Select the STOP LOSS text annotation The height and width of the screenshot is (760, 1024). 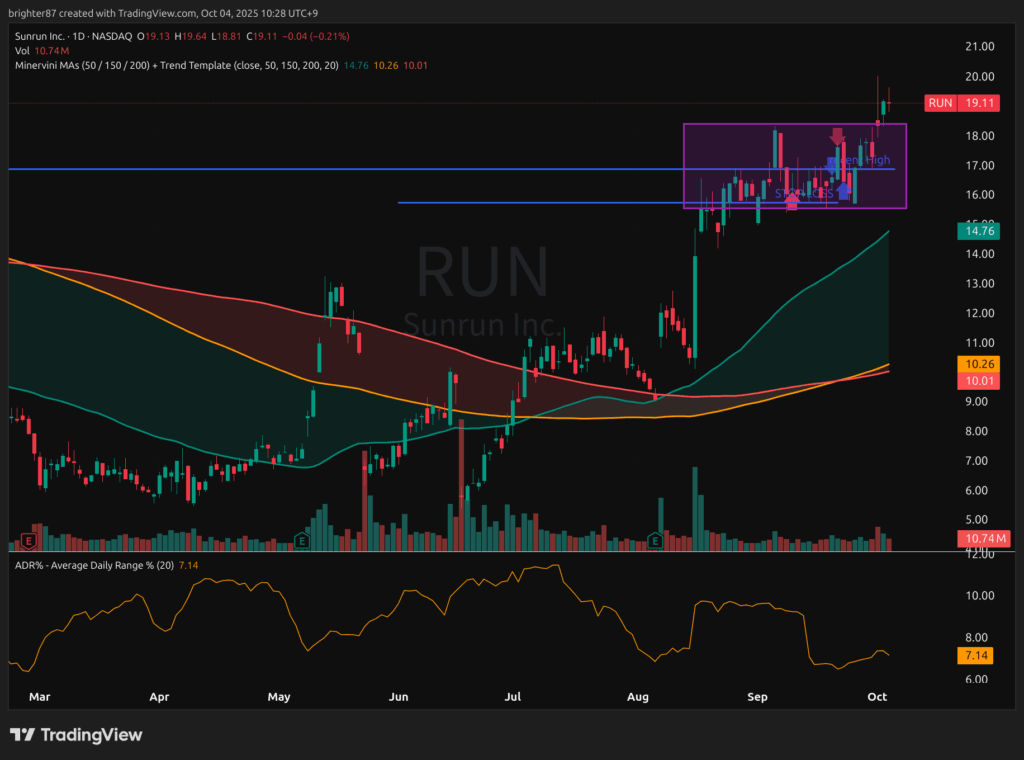805,192
